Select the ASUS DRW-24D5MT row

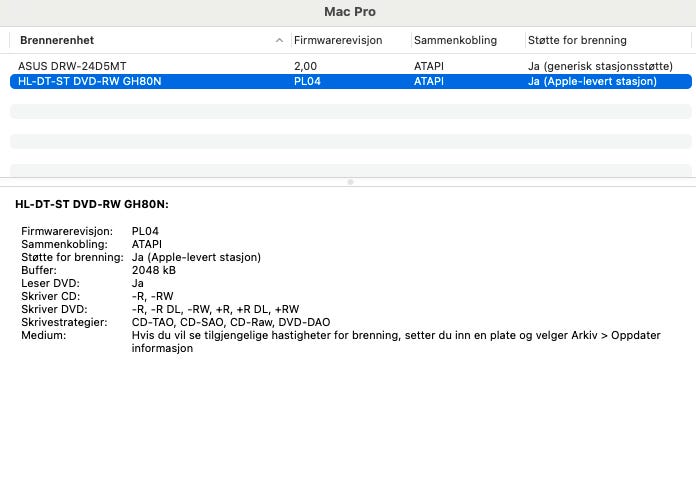[351, 66]
